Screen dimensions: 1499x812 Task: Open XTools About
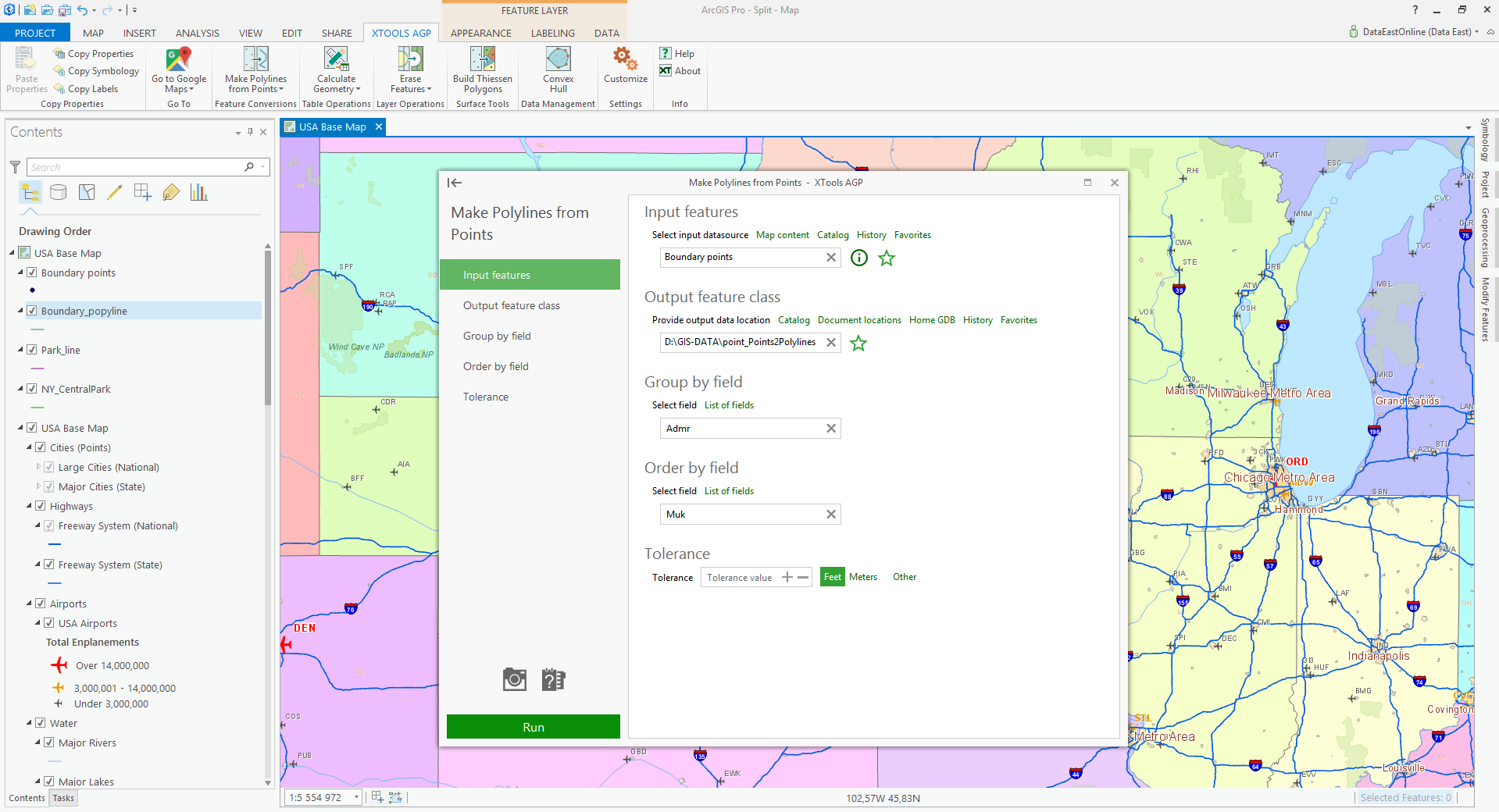(x=680, y=71)
